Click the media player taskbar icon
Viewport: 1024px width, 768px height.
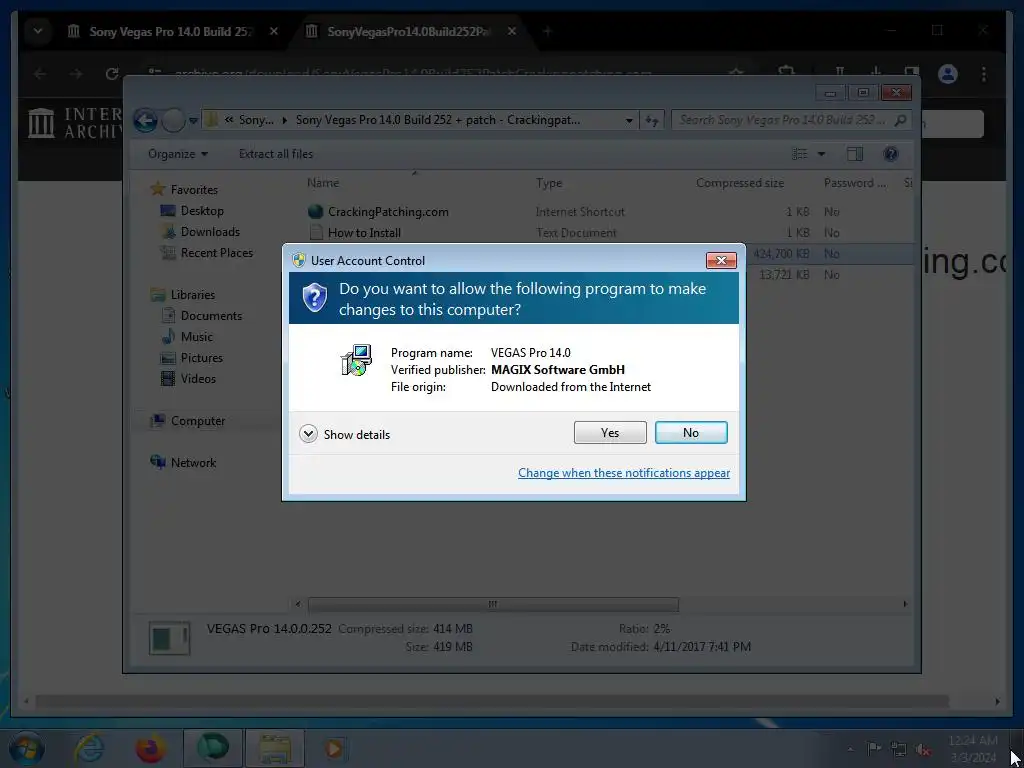point(336,748)
